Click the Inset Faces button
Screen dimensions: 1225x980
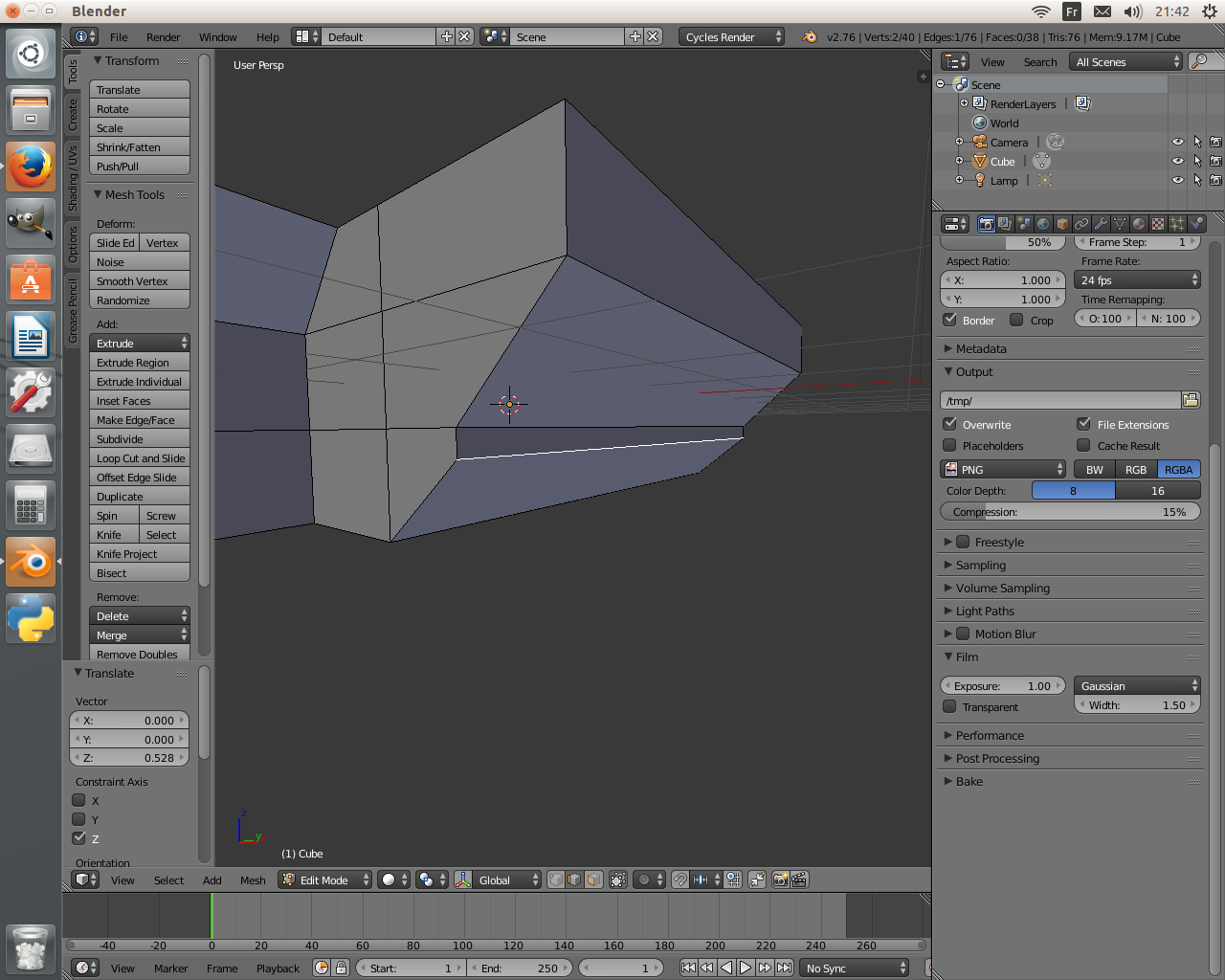[140, 400]
